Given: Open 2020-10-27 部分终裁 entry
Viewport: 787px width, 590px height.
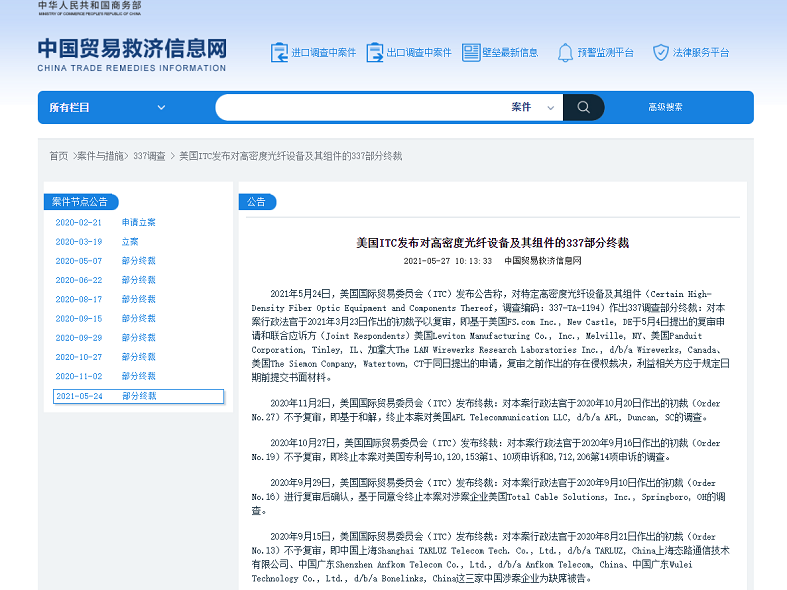Looking at the screenshot, I should tap(105, 357).
